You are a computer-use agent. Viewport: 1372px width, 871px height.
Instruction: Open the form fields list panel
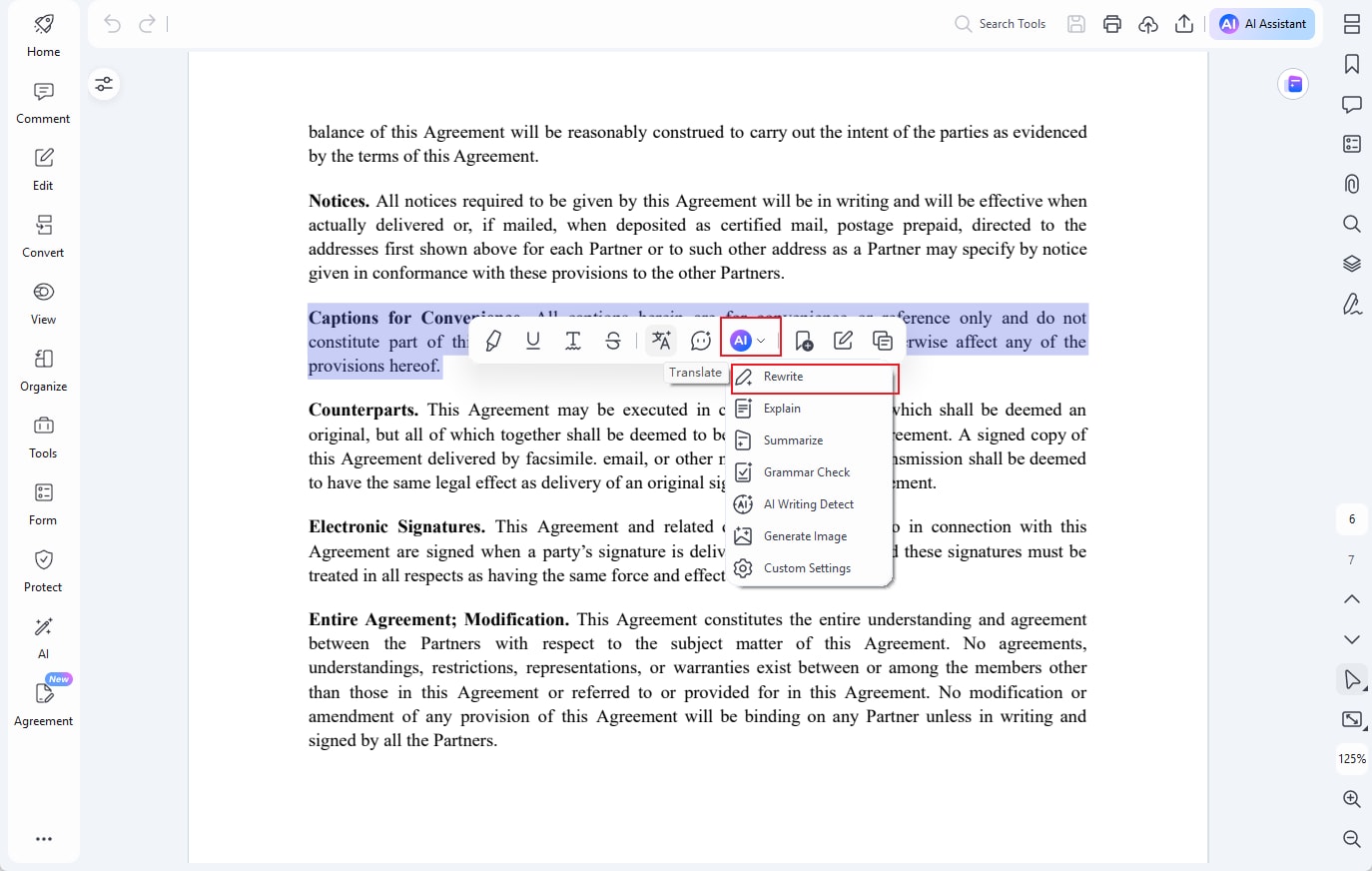pos(1352,144)
